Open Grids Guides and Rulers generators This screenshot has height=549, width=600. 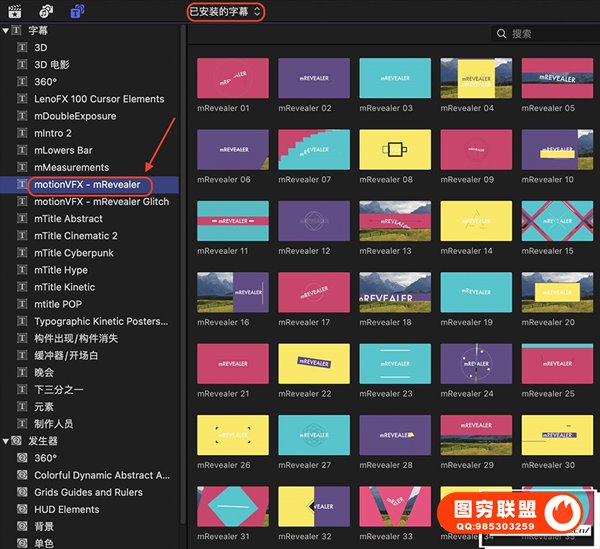pyautogui.click(x=88, y=492)
